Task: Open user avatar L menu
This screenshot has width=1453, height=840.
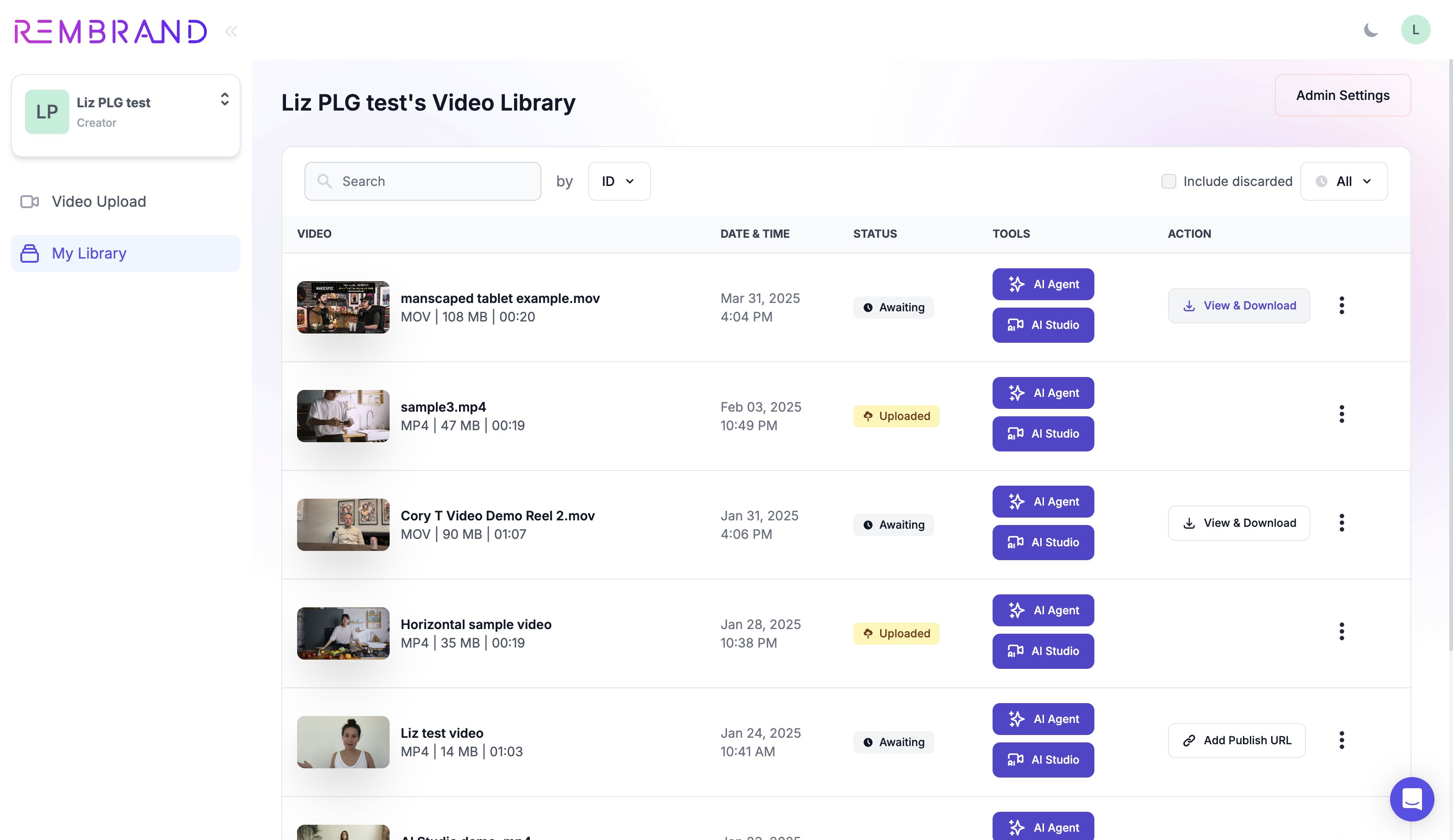Action: [1416, 30]
